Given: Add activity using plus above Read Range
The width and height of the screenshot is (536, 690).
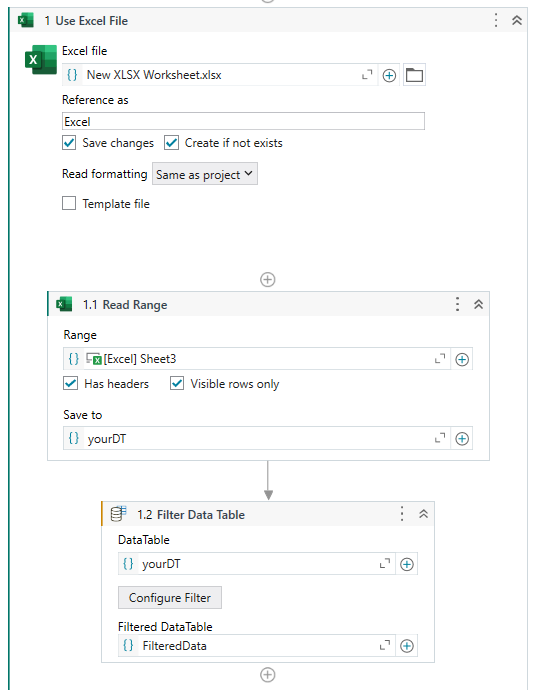Looking at the screenshot, I should click(x=268, y=279).
